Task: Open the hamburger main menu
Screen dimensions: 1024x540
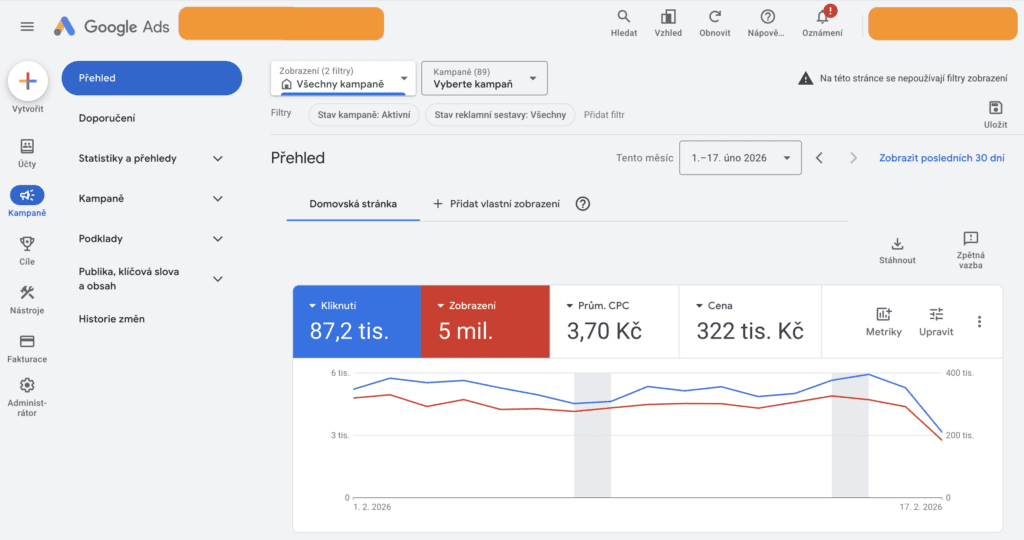Action: tap(27, 26)
